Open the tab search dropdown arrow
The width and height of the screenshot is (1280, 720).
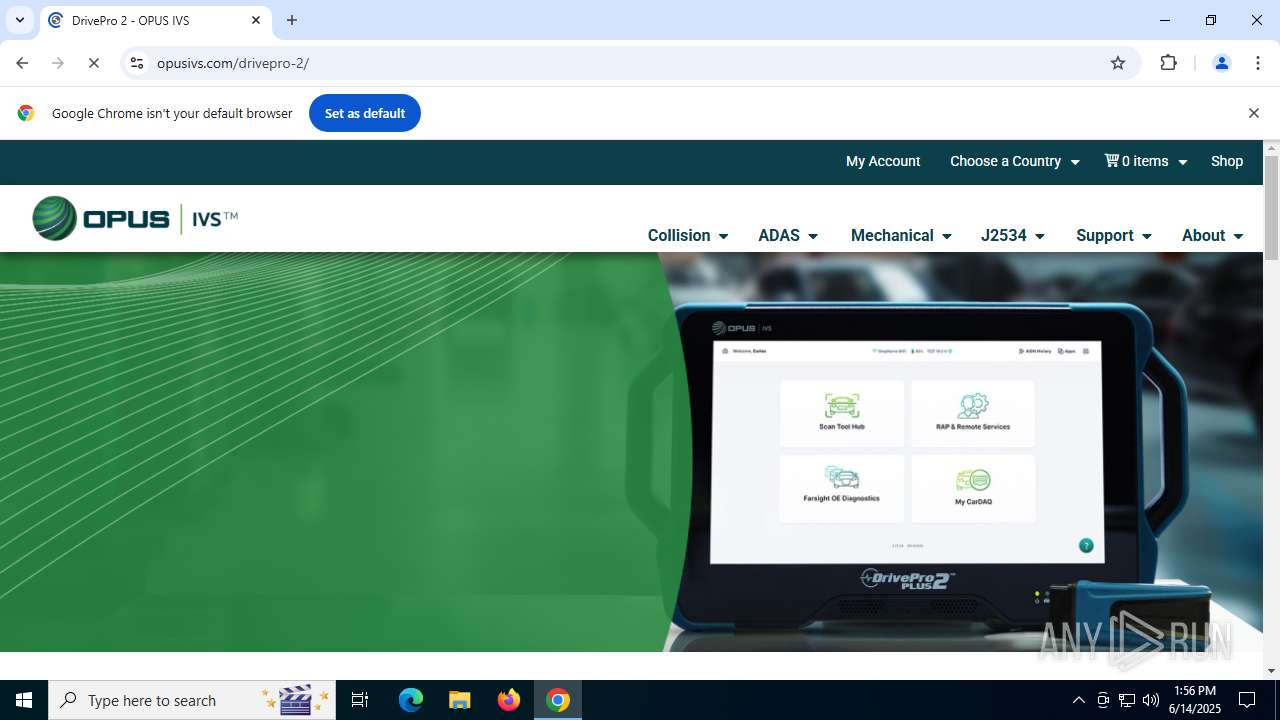click(x=20, y=20)
